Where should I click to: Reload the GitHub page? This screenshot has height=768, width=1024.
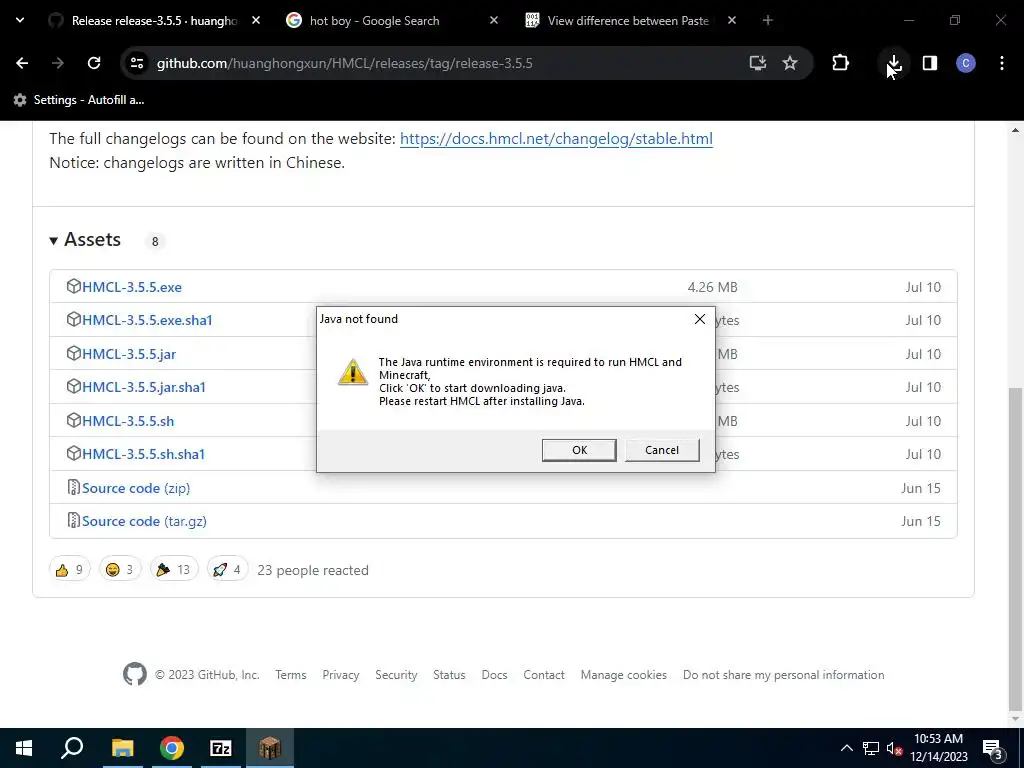coord(94,63)
